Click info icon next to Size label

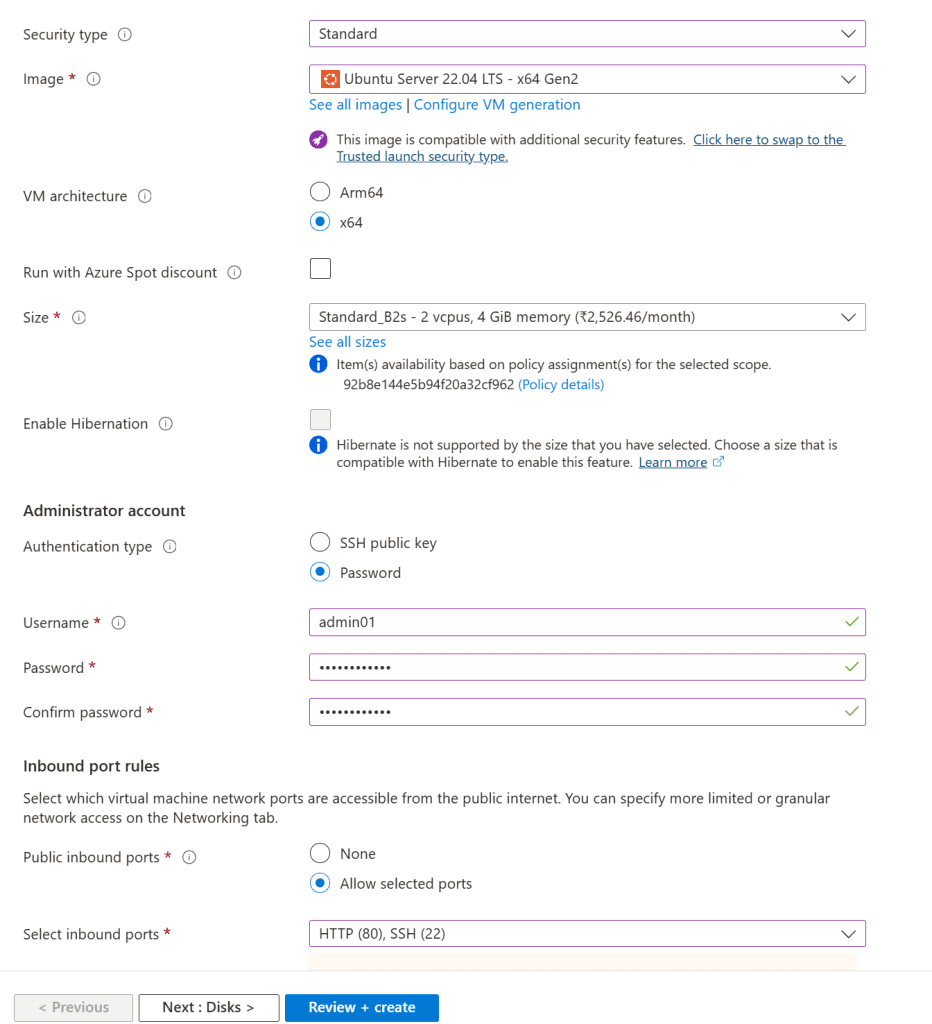click(x=79, y=317)
